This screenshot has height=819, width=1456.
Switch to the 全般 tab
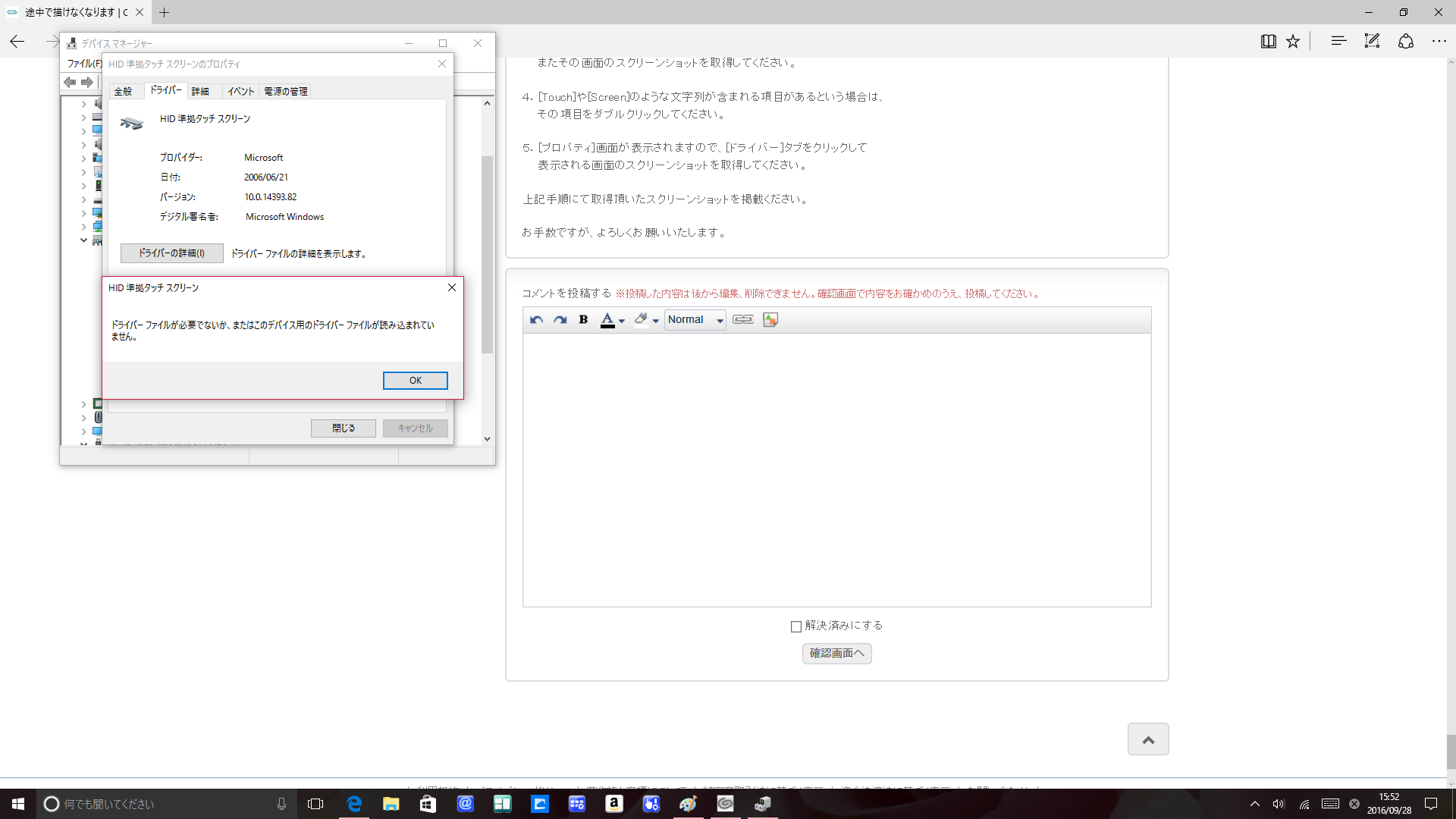click(x=124, y=92)
